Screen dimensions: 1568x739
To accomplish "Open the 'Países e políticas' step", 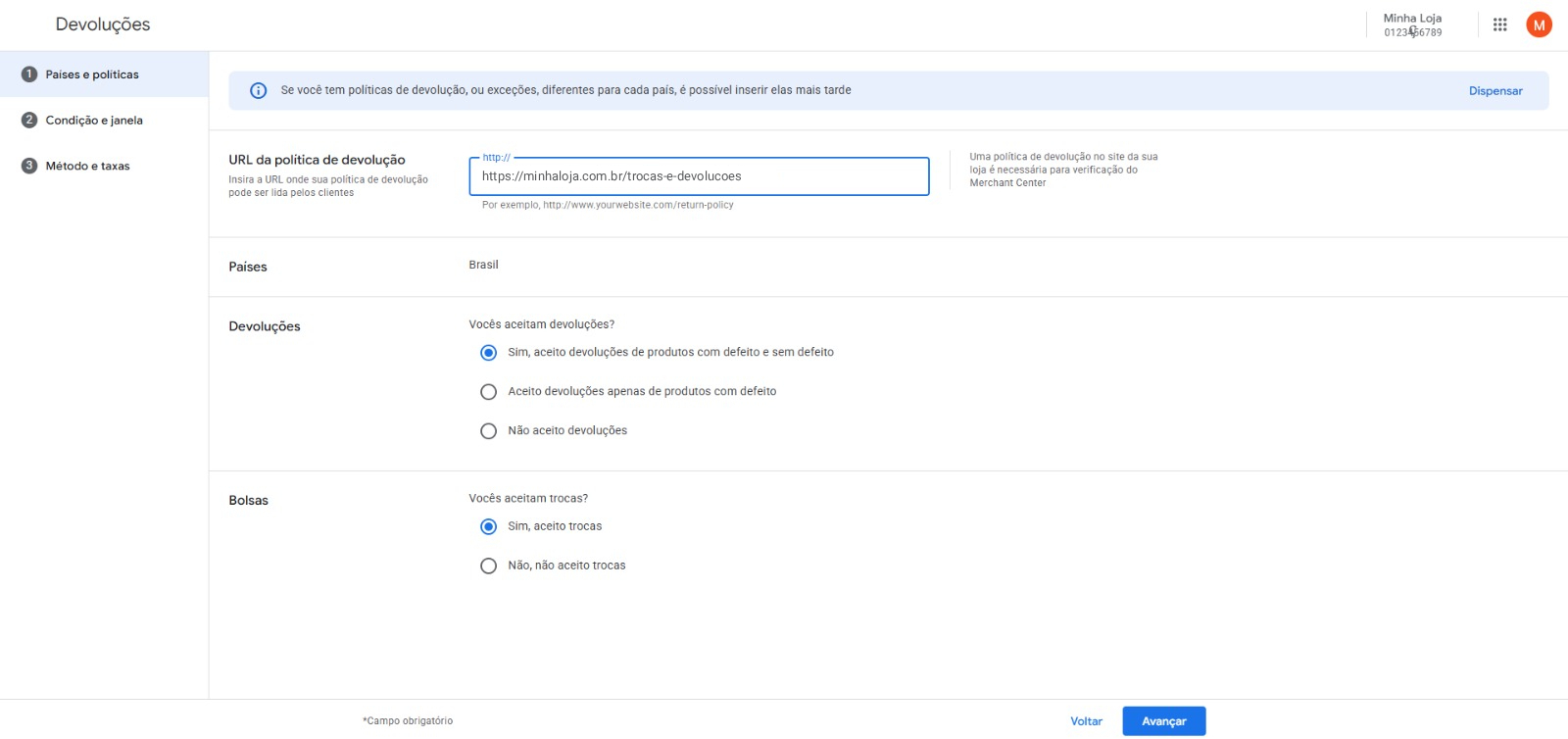I will [92, 74].
